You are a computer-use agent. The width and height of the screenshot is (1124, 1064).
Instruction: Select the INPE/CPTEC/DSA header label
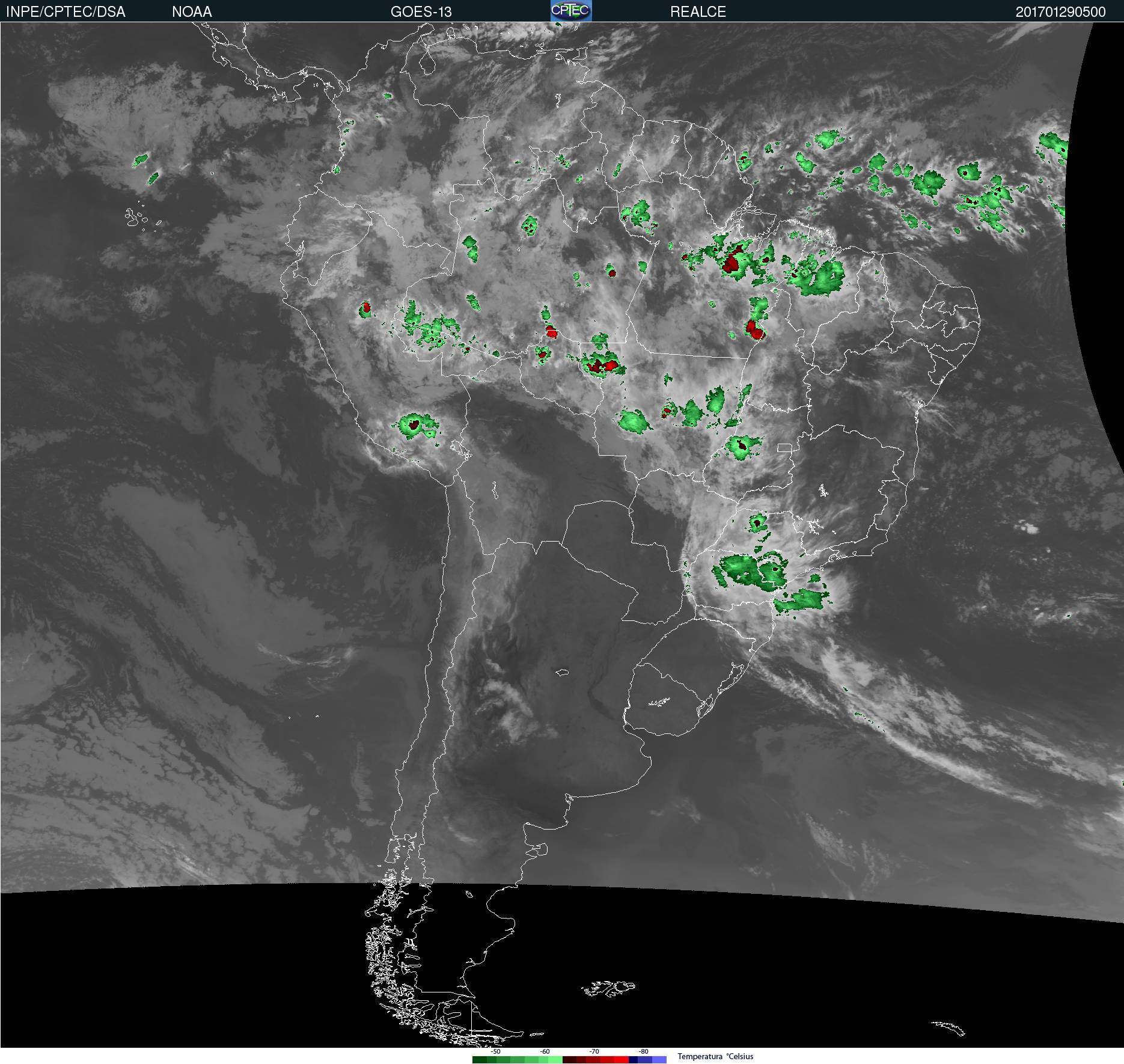(66, 11)
